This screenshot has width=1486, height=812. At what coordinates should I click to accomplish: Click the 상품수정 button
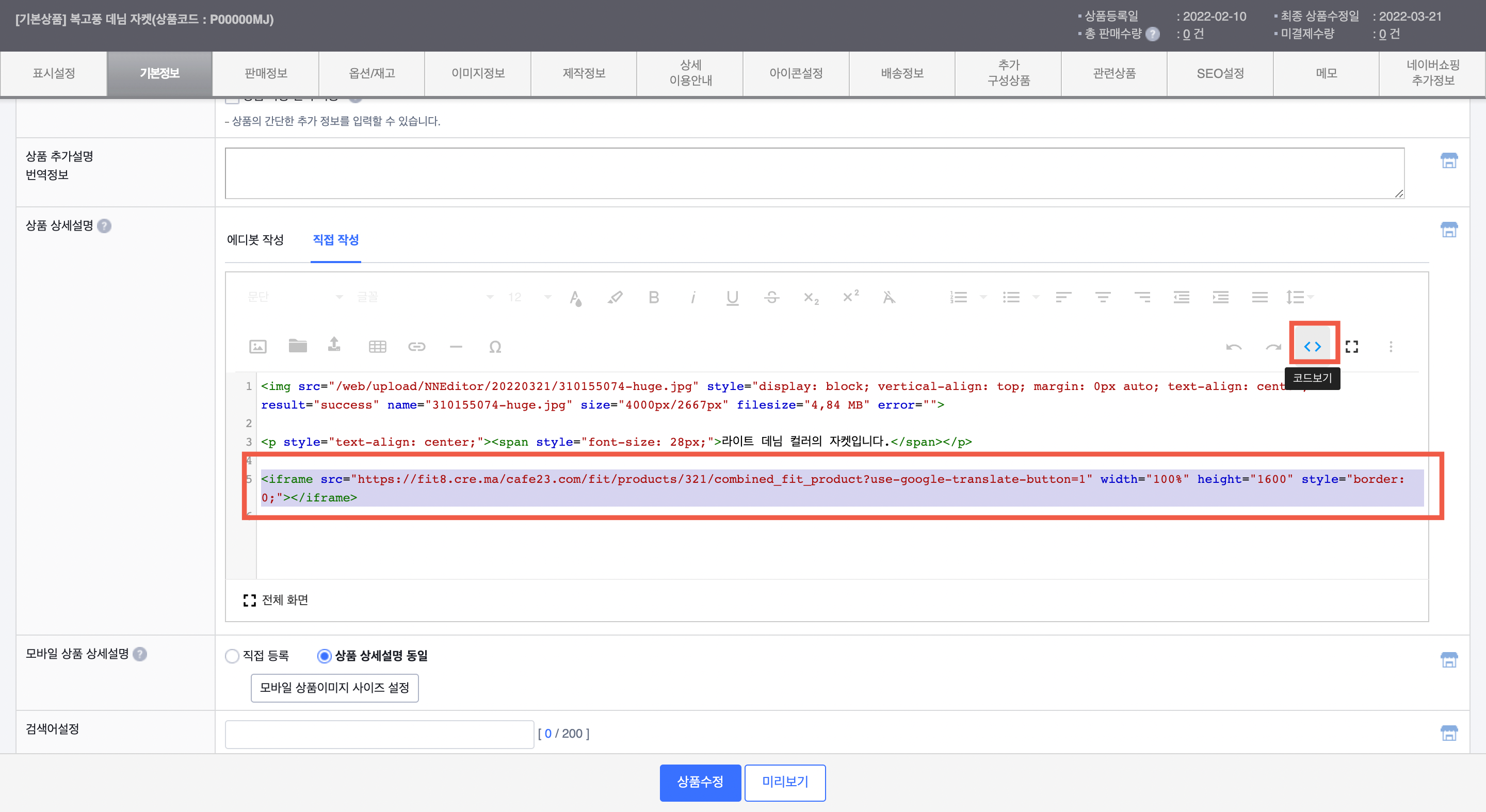point(700,782)
